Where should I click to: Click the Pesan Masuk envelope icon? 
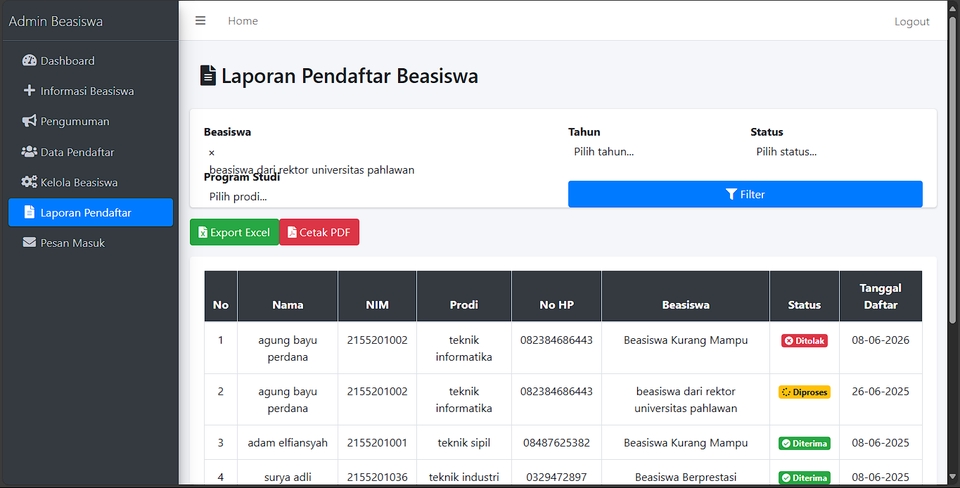pos(29,243)
